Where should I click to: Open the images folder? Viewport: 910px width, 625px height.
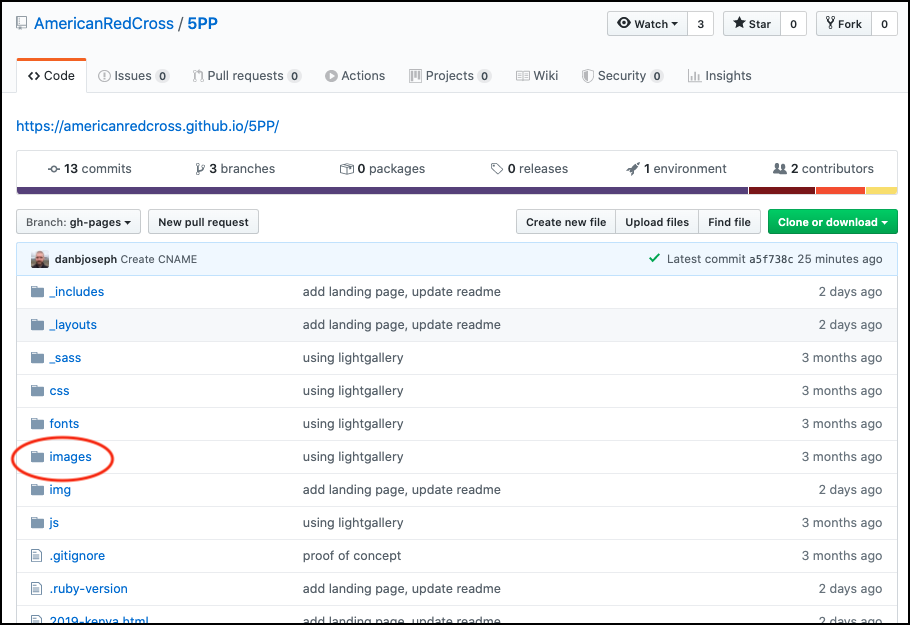tap(70, 457)
